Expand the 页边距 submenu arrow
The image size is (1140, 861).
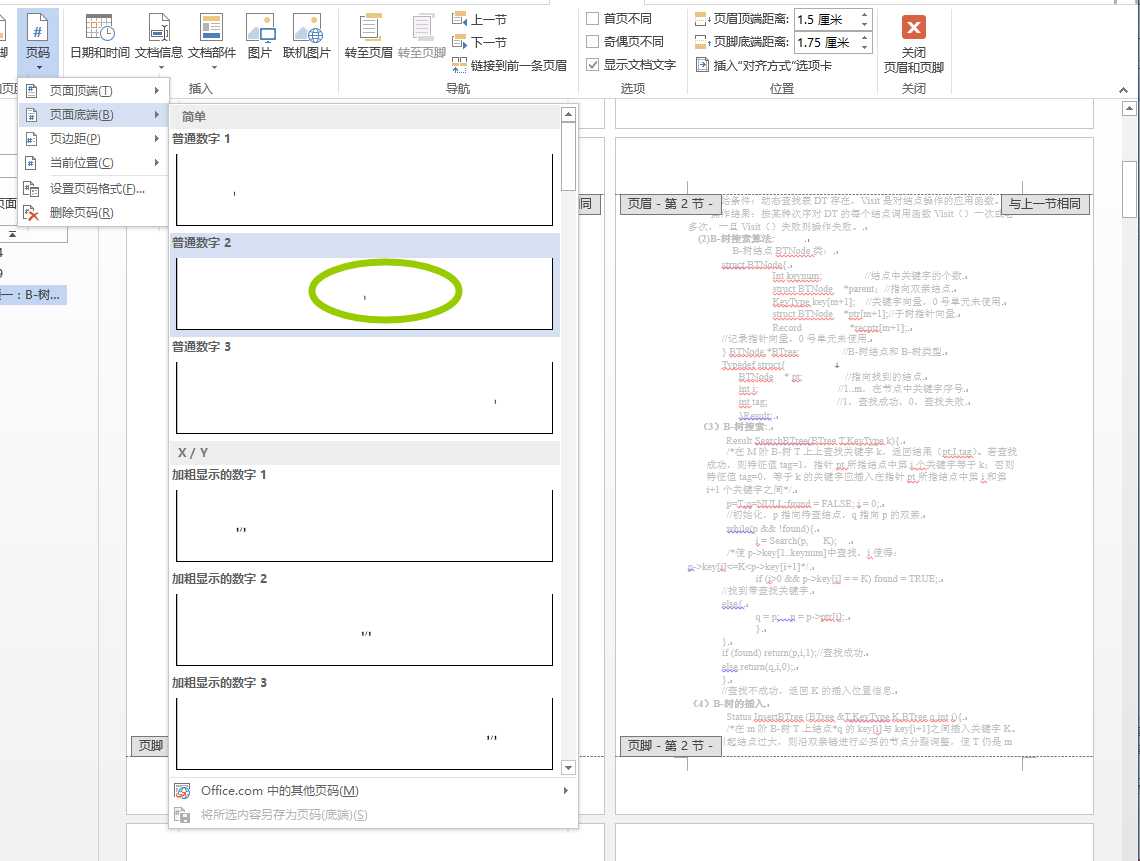156,139
